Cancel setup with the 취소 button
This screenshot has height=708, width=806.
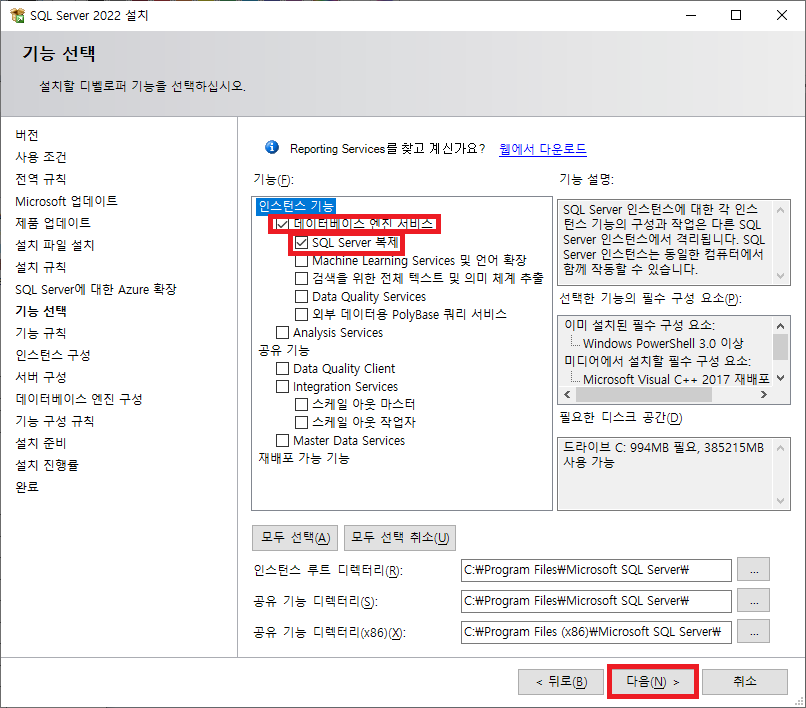745,682
